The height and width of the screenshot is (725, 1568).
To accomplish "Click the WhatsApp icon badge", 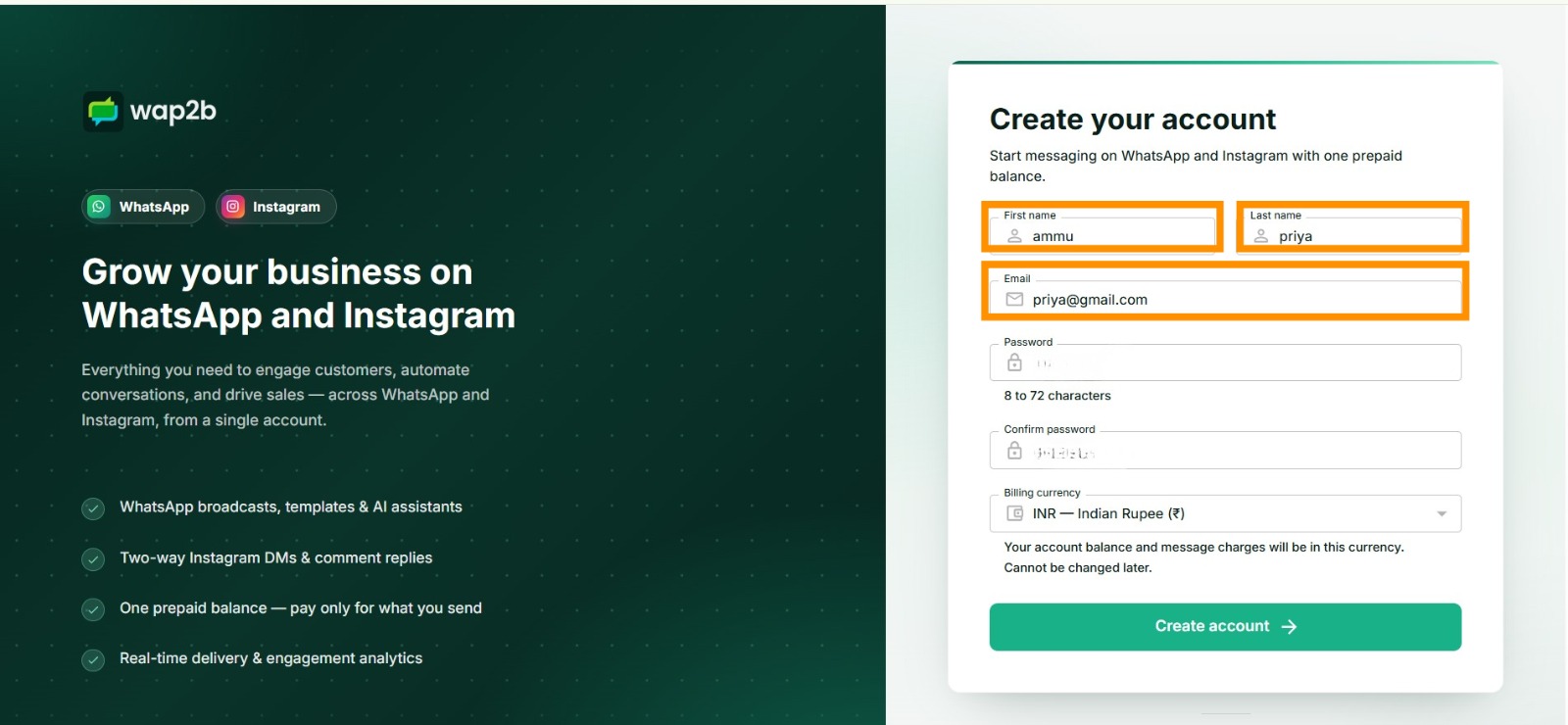I will pos(99,207).
